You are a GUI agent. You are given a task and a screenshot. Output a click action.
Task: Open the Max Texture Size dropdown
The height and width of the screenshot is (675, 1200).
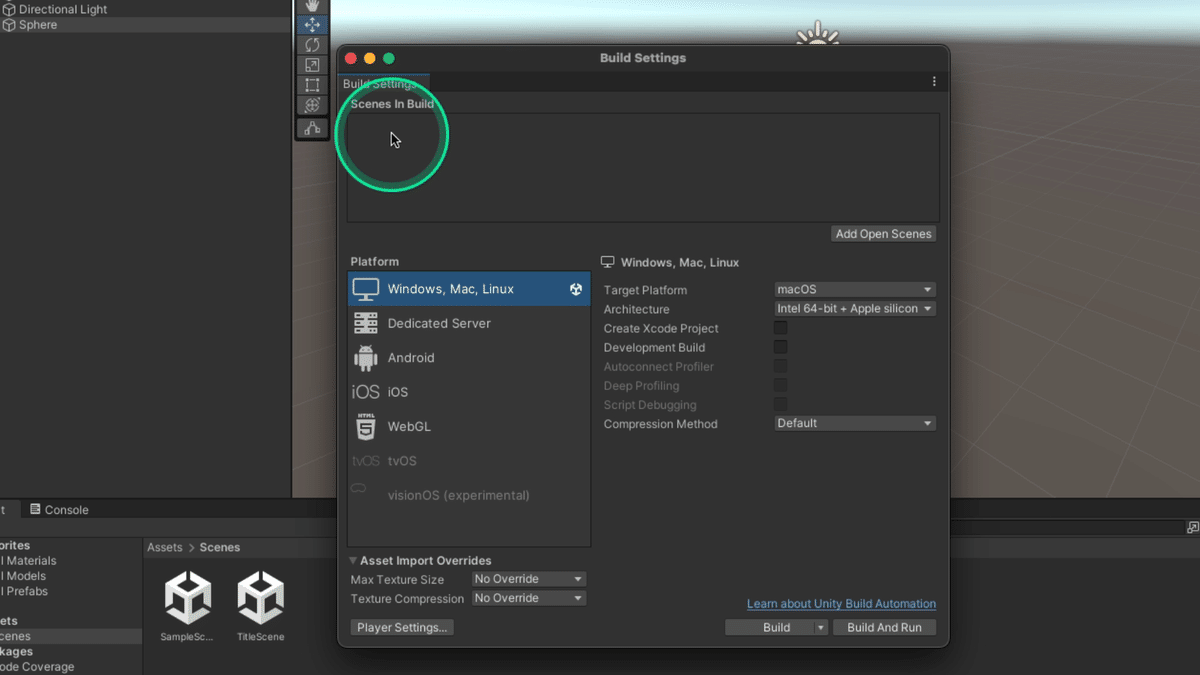pos(528,579)
